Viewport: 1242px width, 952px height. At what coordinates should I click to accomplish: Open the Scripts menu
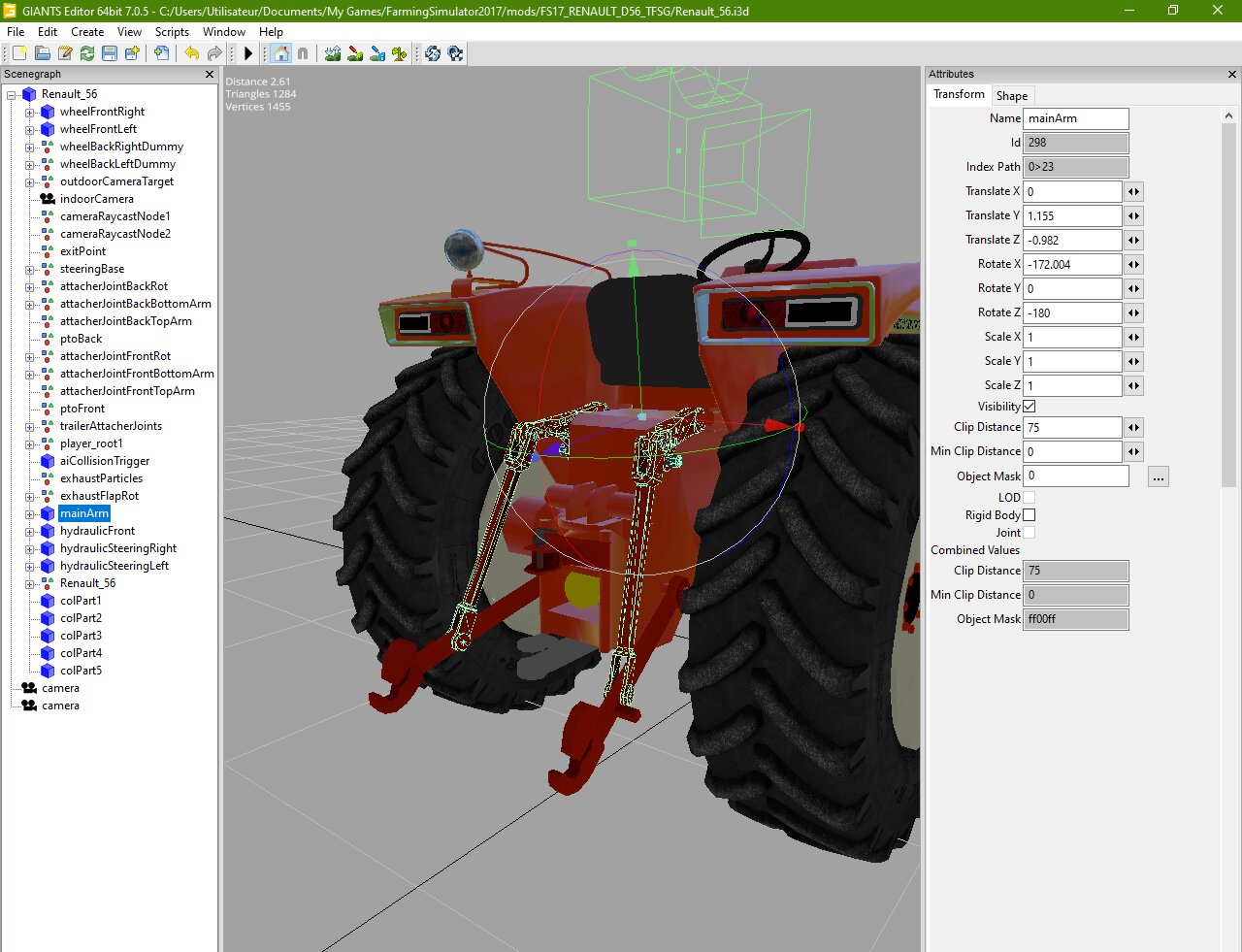click(172, 32)
